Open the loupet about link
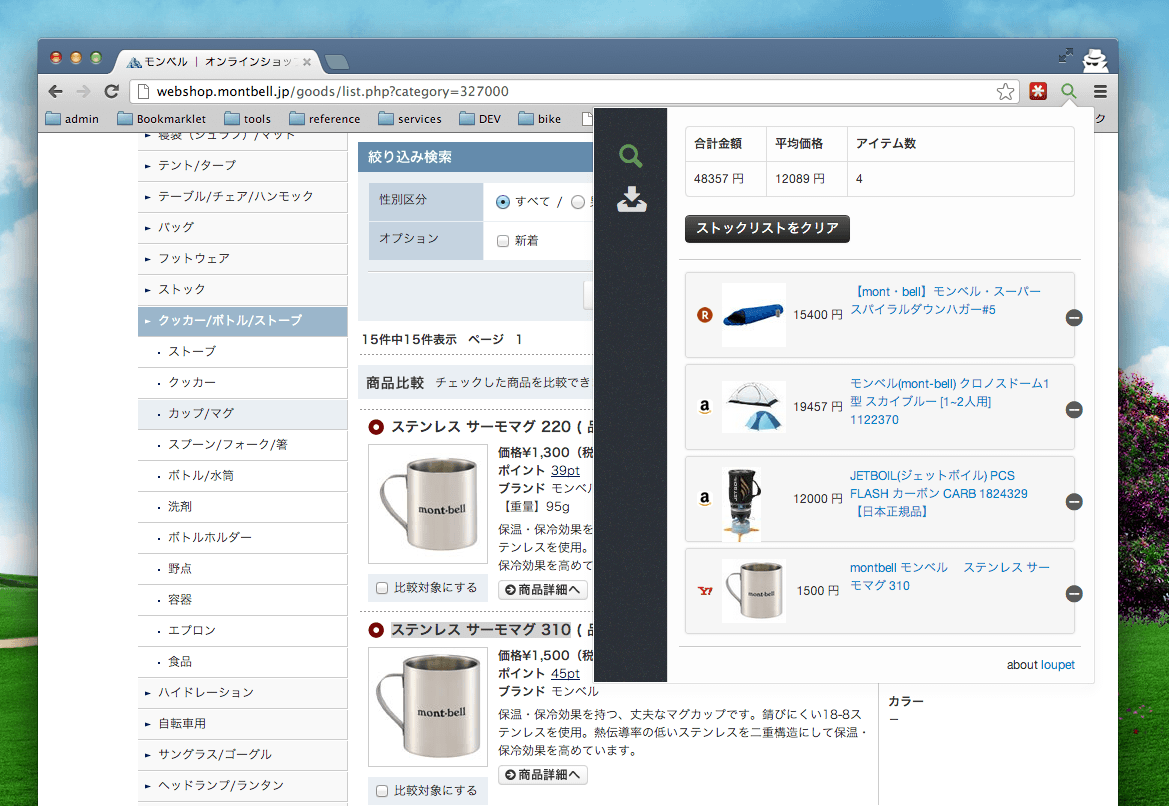 (x=1057, y=665)
